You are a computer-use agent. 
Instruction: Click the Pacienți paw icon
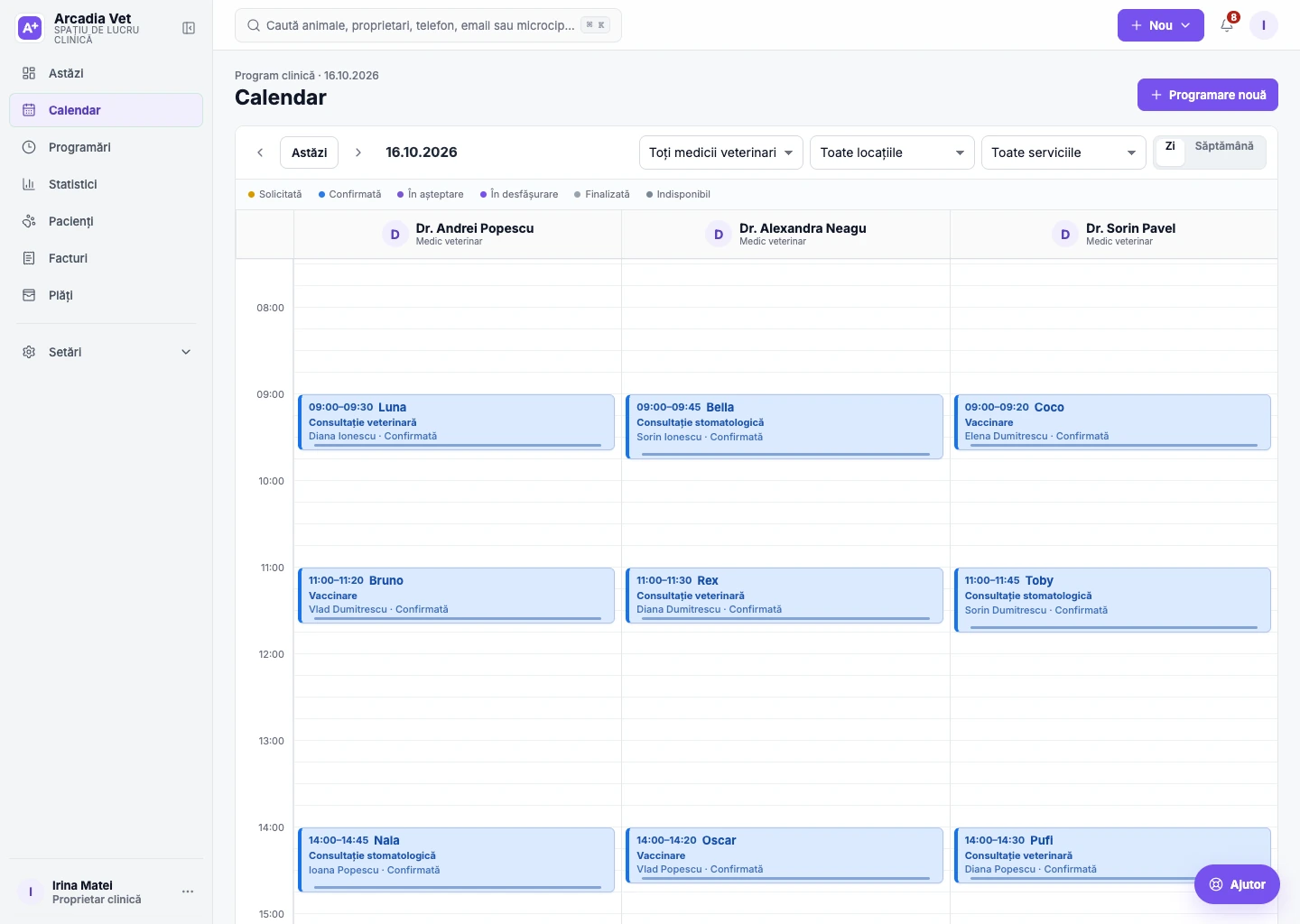29,221
